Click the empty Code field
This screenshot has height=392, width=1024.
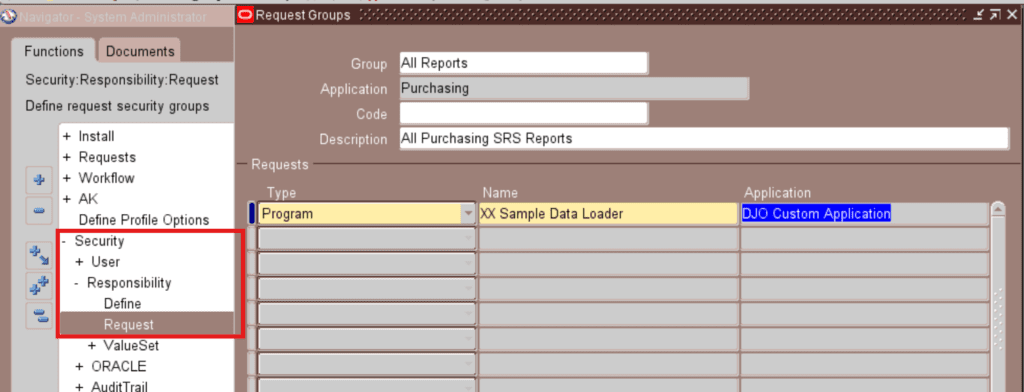pyautogui.click(x=523, y=114)
